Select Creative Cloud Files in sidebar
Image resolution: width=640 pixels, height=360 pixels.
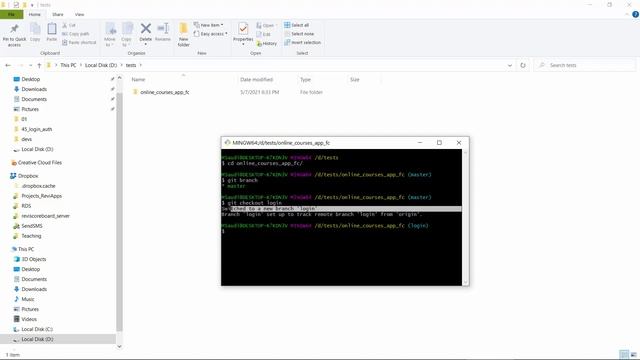tap(40, 162)
